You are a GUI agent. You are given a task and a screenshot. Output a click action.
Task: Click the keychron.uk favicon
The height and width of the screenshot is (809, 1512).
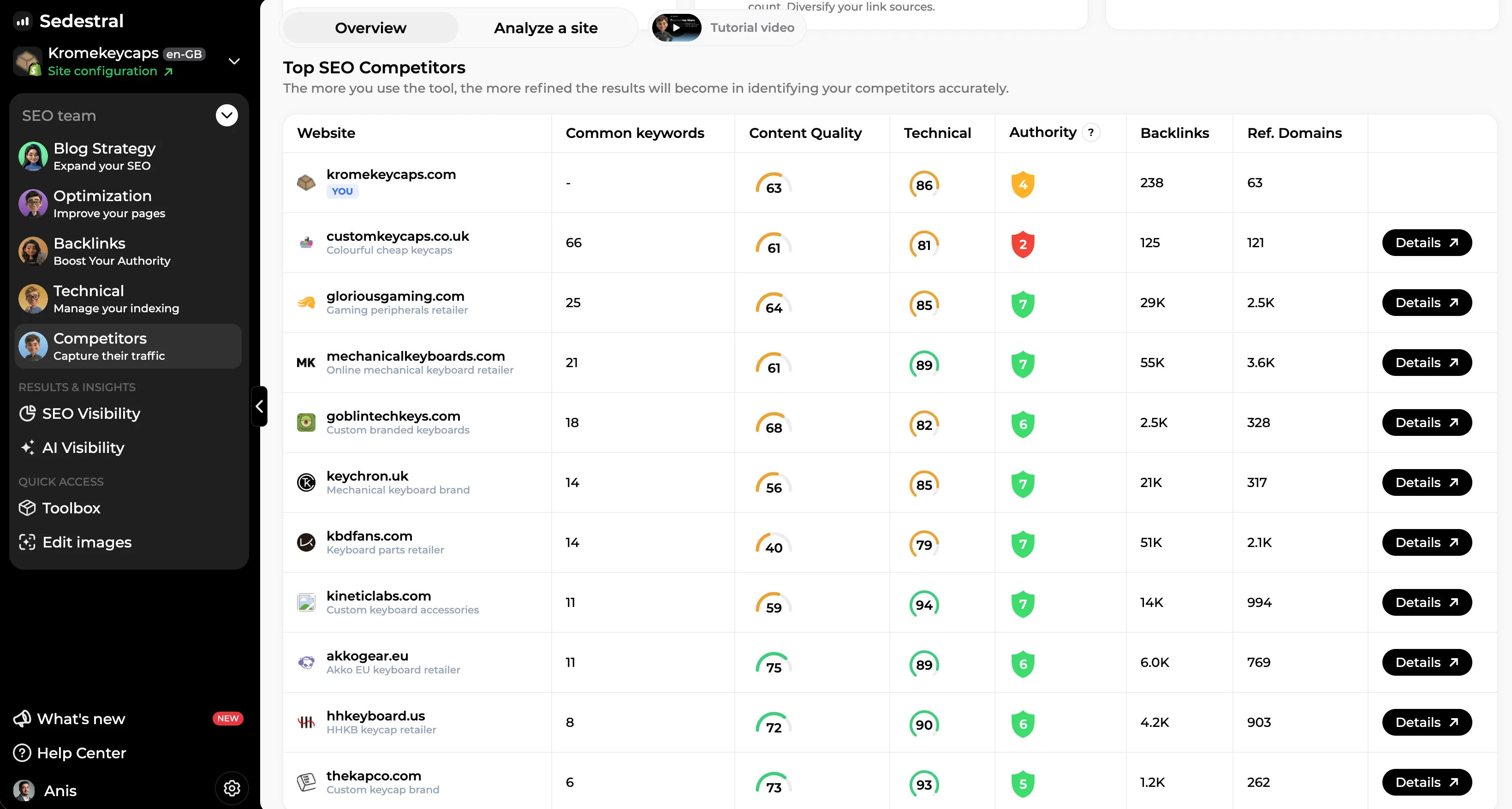[306, 482]
